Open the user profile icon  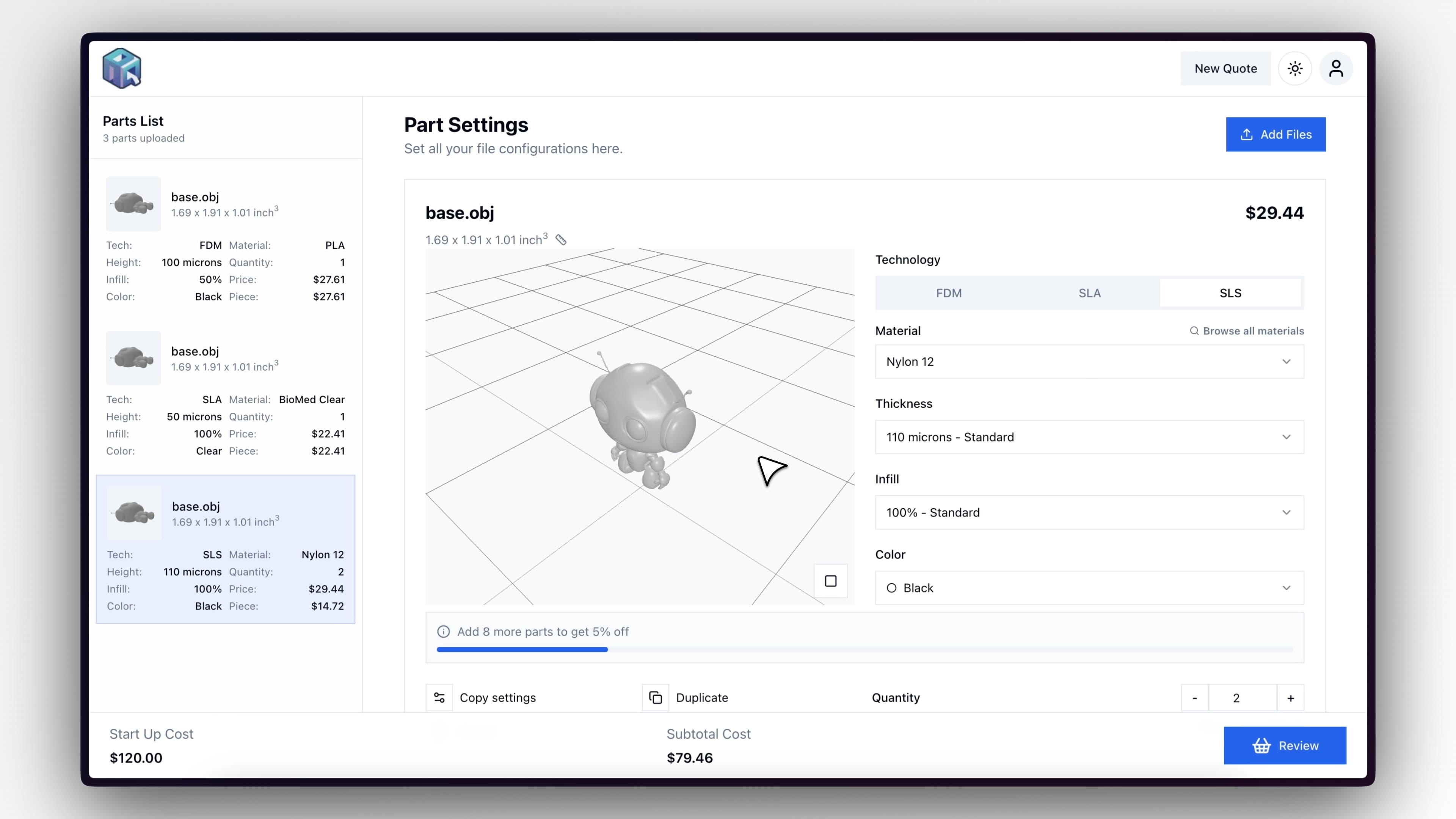point(1336,68)
